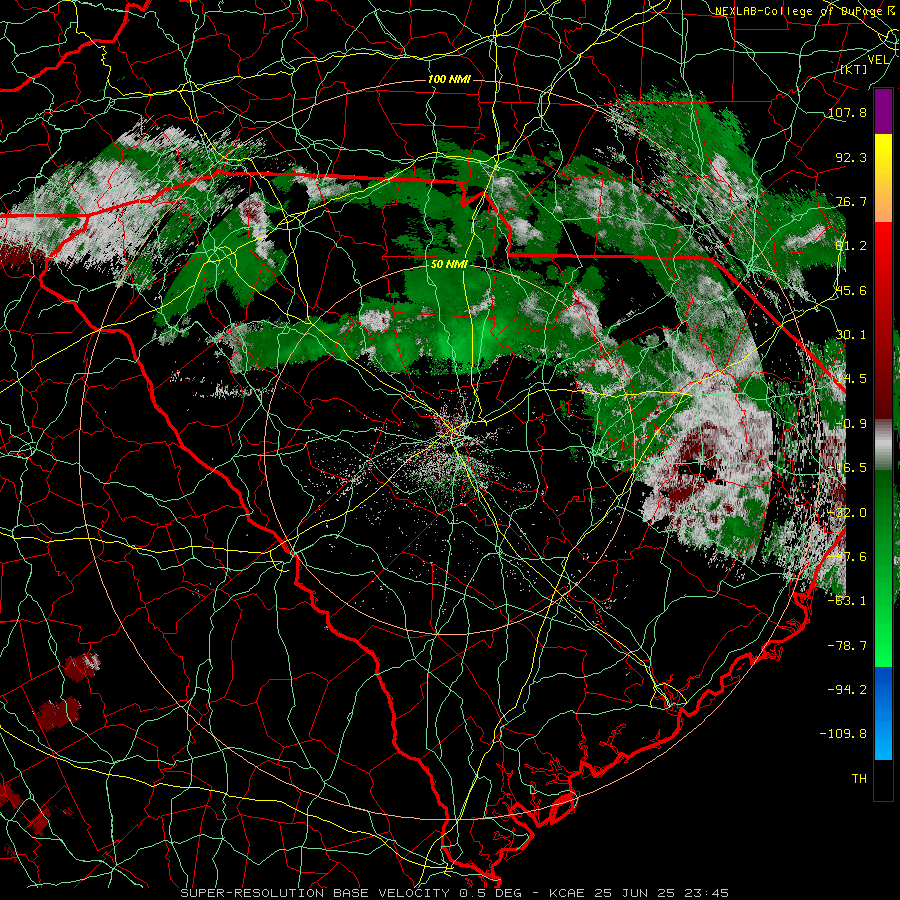This screenshot has width=900, height=900.
Task: Click the Super-Resolution Base Velocity caption
Action: point(455,893)
